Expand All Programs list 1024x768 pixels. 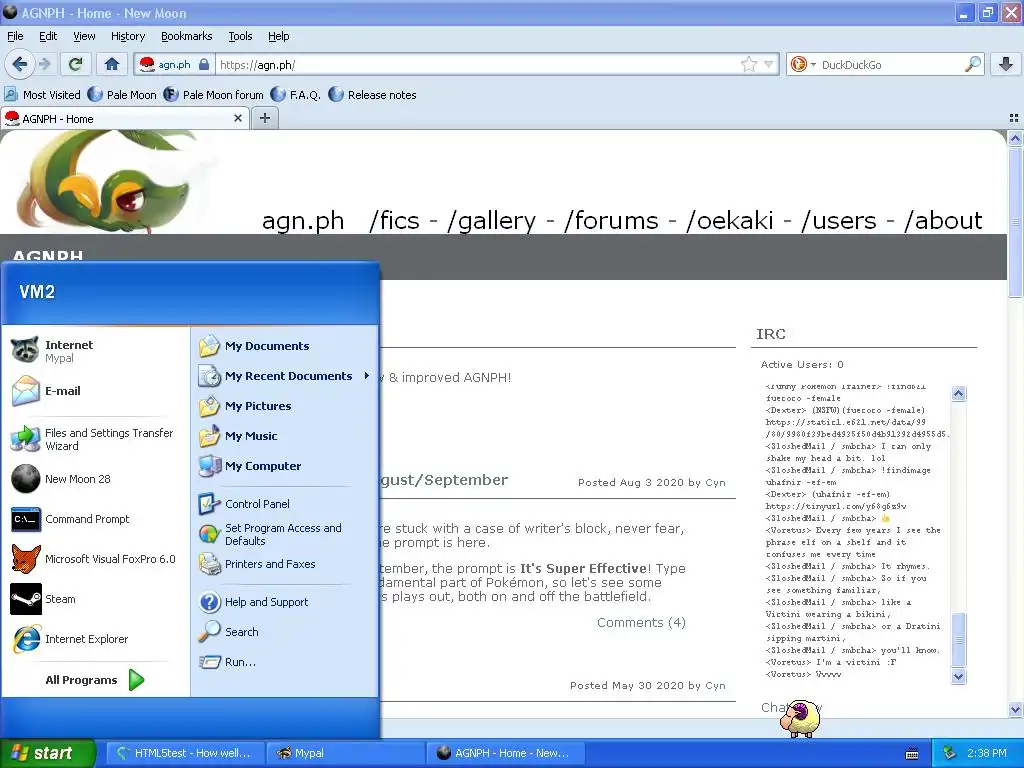95,680
